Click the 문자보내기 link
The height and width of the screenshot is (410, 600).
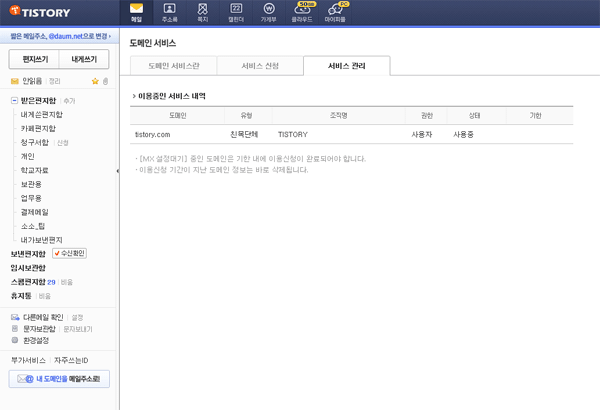click(78, 329)
